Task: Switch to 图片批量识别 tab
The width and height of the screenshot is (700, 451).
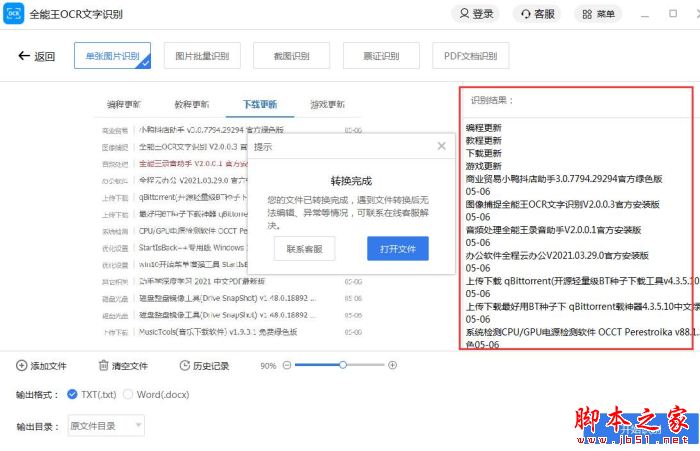Action: coord(201,56)
